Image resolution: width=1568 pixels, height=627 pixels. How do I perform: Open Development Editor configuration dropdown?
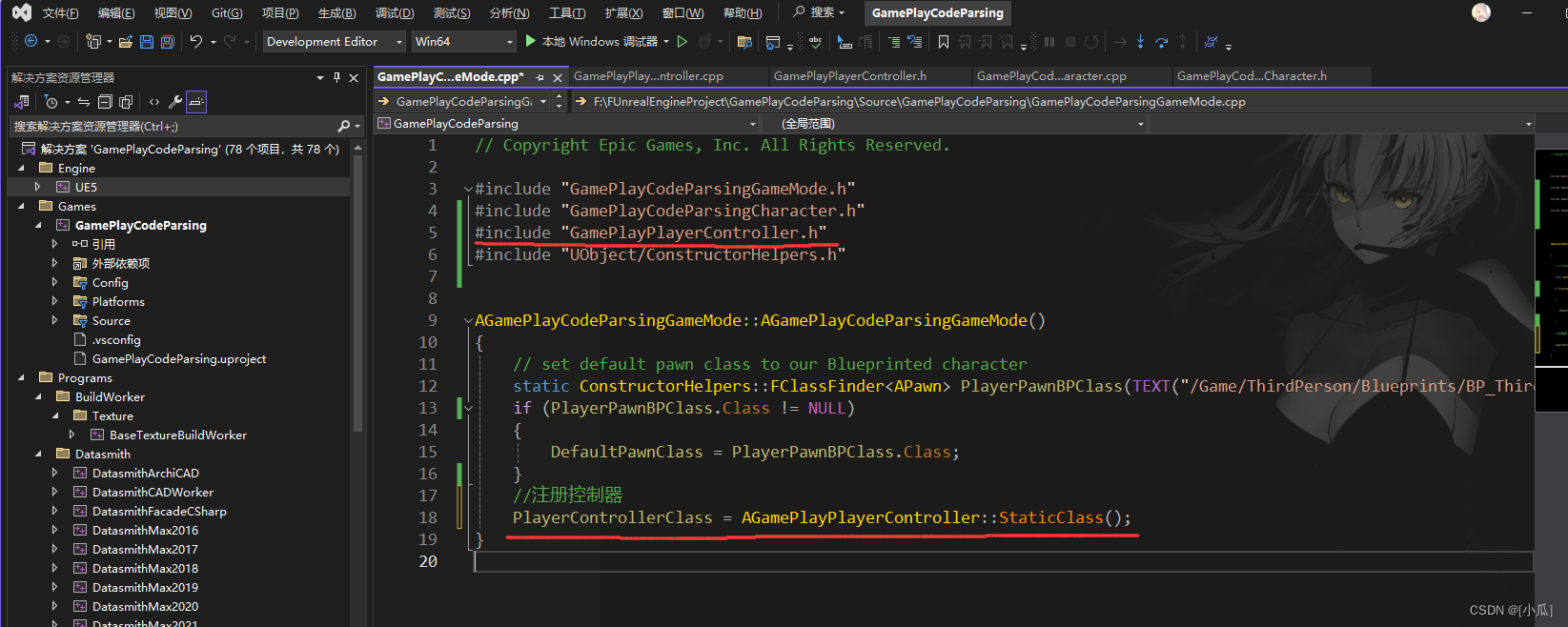(x=335, y=42)
